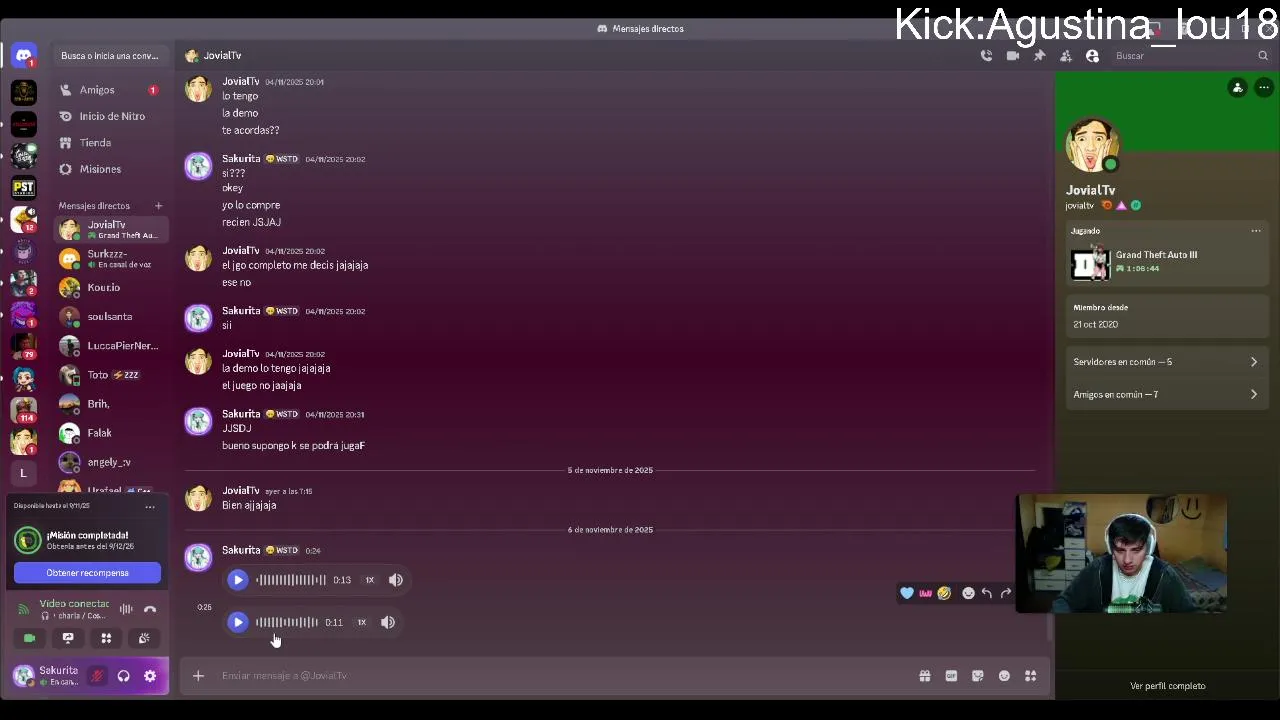The image size is (1280, 720).
Task: Open friend options button on profile banner
Action: pos(1238,88)
